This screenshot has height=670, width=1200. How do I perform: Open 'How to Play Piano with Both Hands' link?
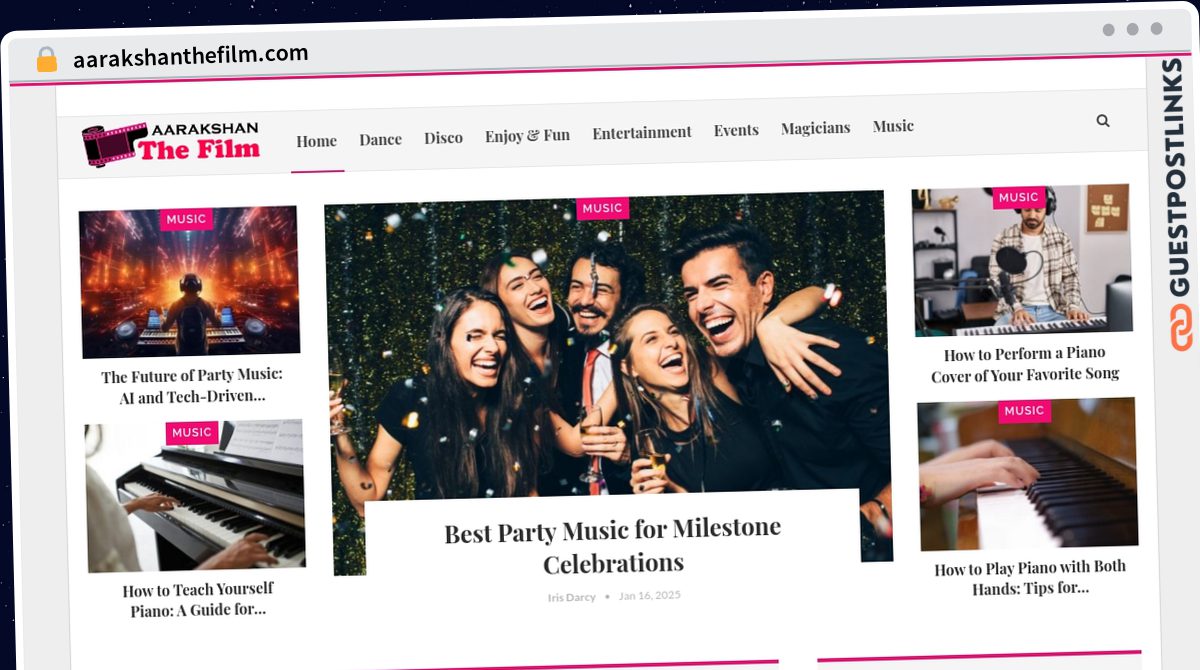[1030, 577]
